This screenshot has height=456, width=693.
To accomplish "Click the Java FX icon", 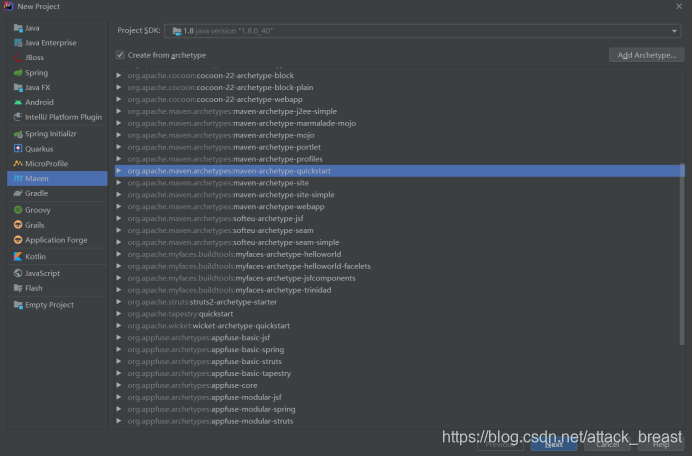I will point(18,87).
